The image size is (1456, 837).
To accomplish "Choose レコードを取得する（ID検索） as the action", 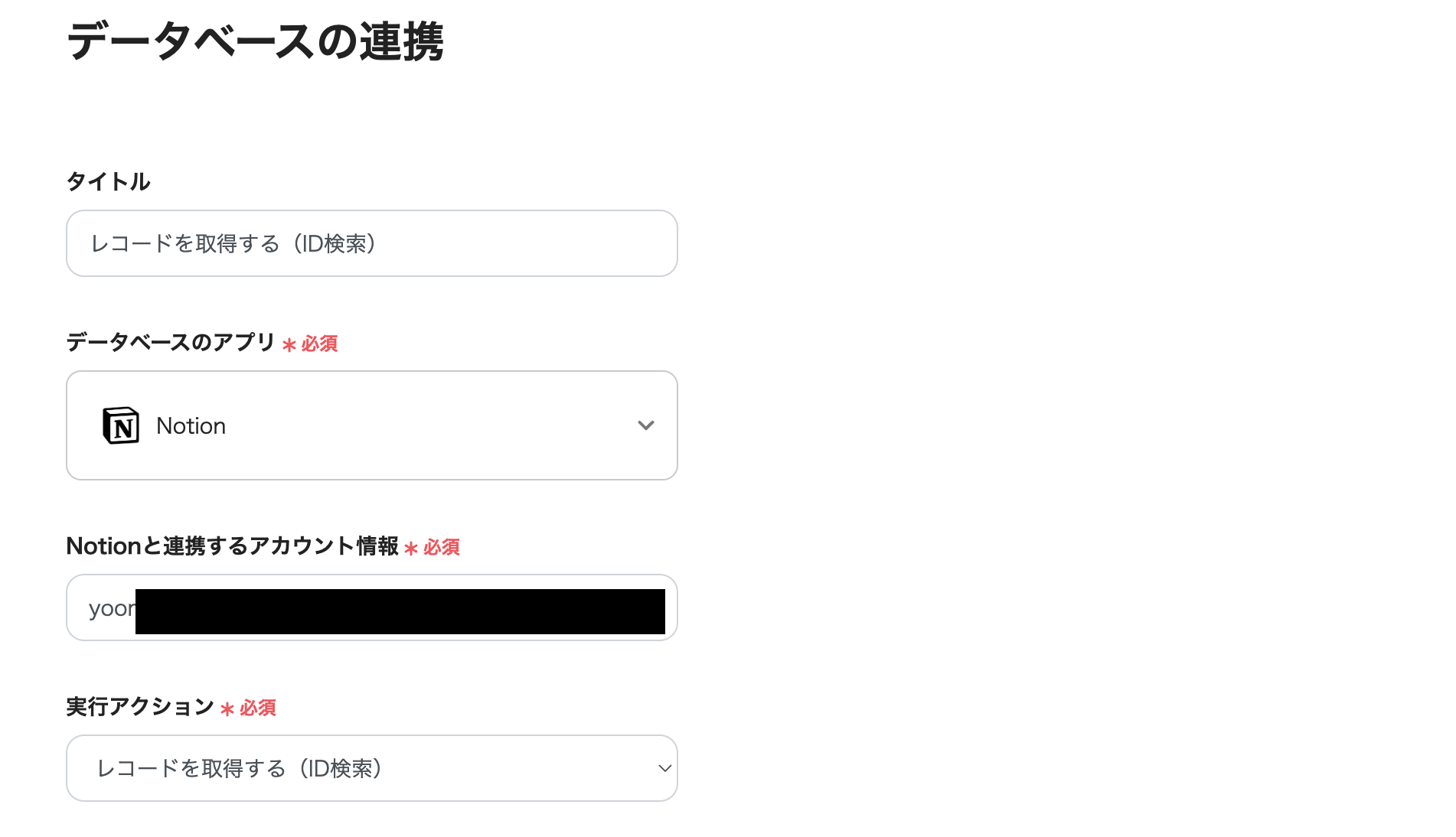I will point(371,768).
